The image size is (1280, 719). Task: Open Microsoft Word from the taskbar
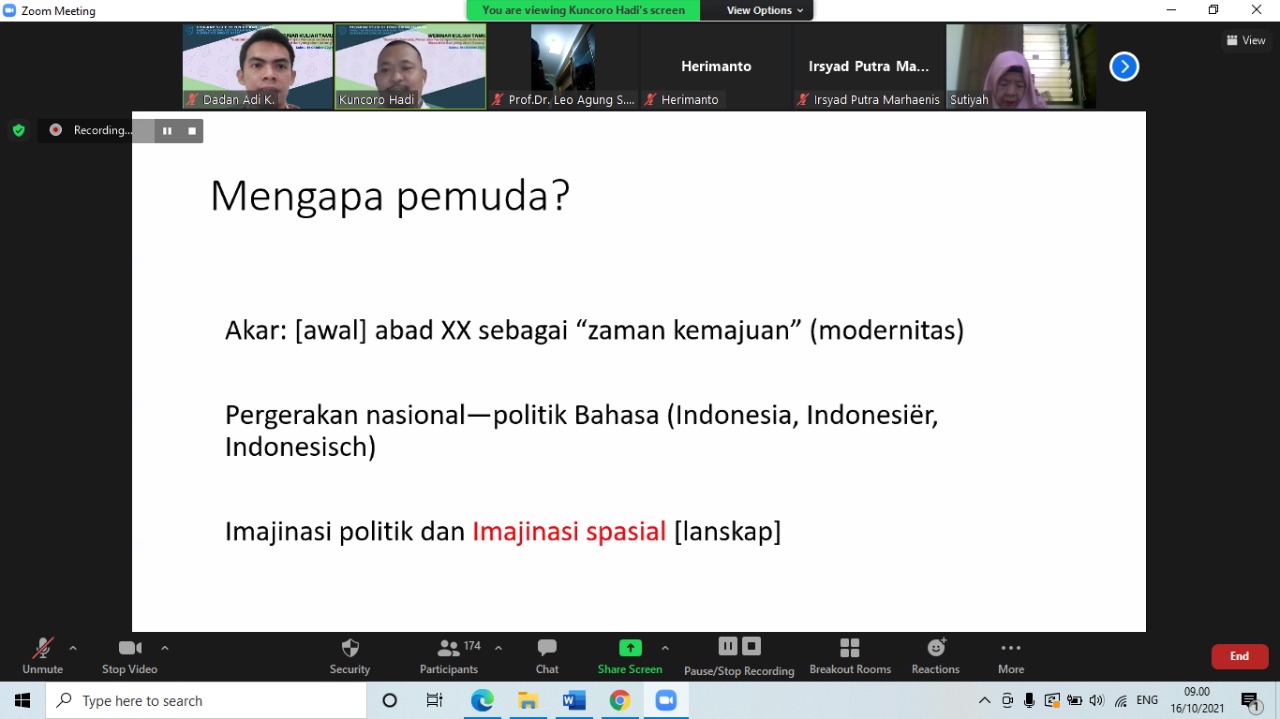coord(574,701)
